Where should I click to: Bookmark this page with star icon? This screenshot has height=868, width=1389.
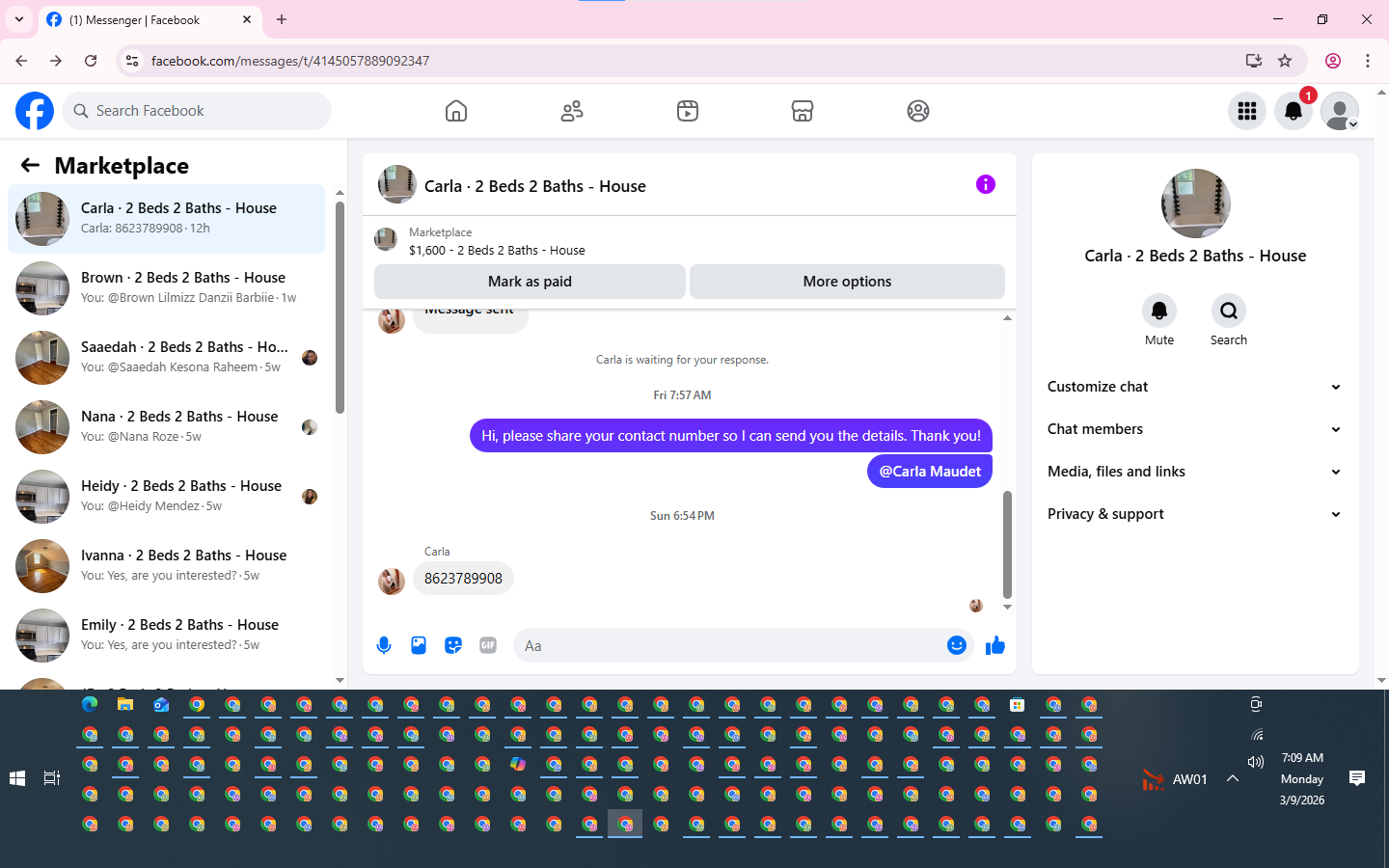1285,61
